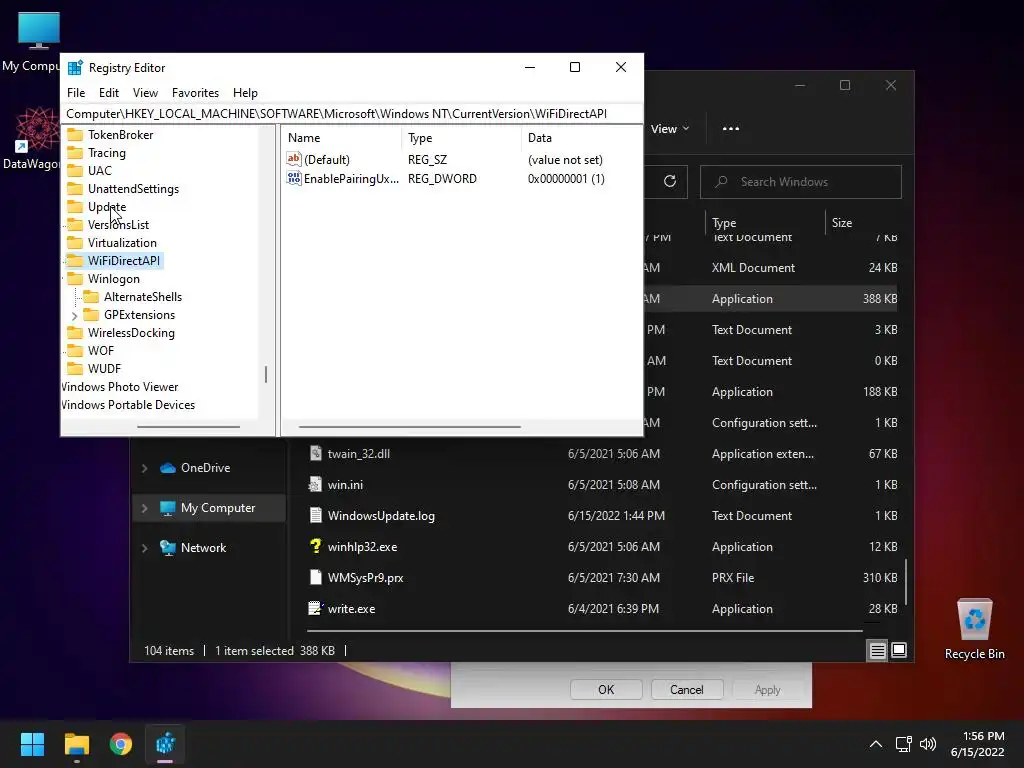The image size is (1024, 768).
Task: Select the Network icon in navigation pane
Action: click(x=168, y=548)
